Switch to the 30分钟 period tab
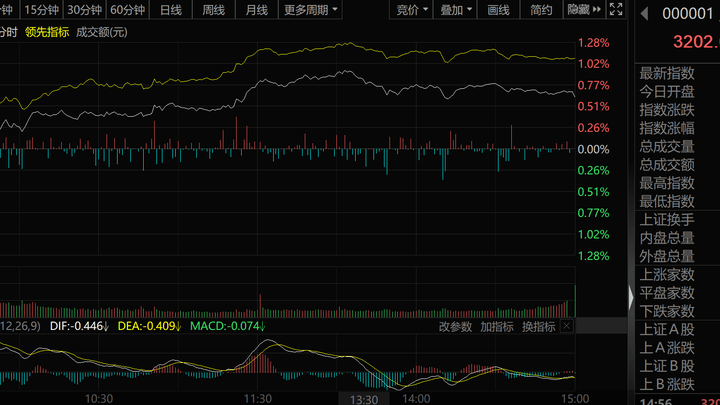Image resolution: width=720 pixels, height=405 pixels. coord(85,10)
